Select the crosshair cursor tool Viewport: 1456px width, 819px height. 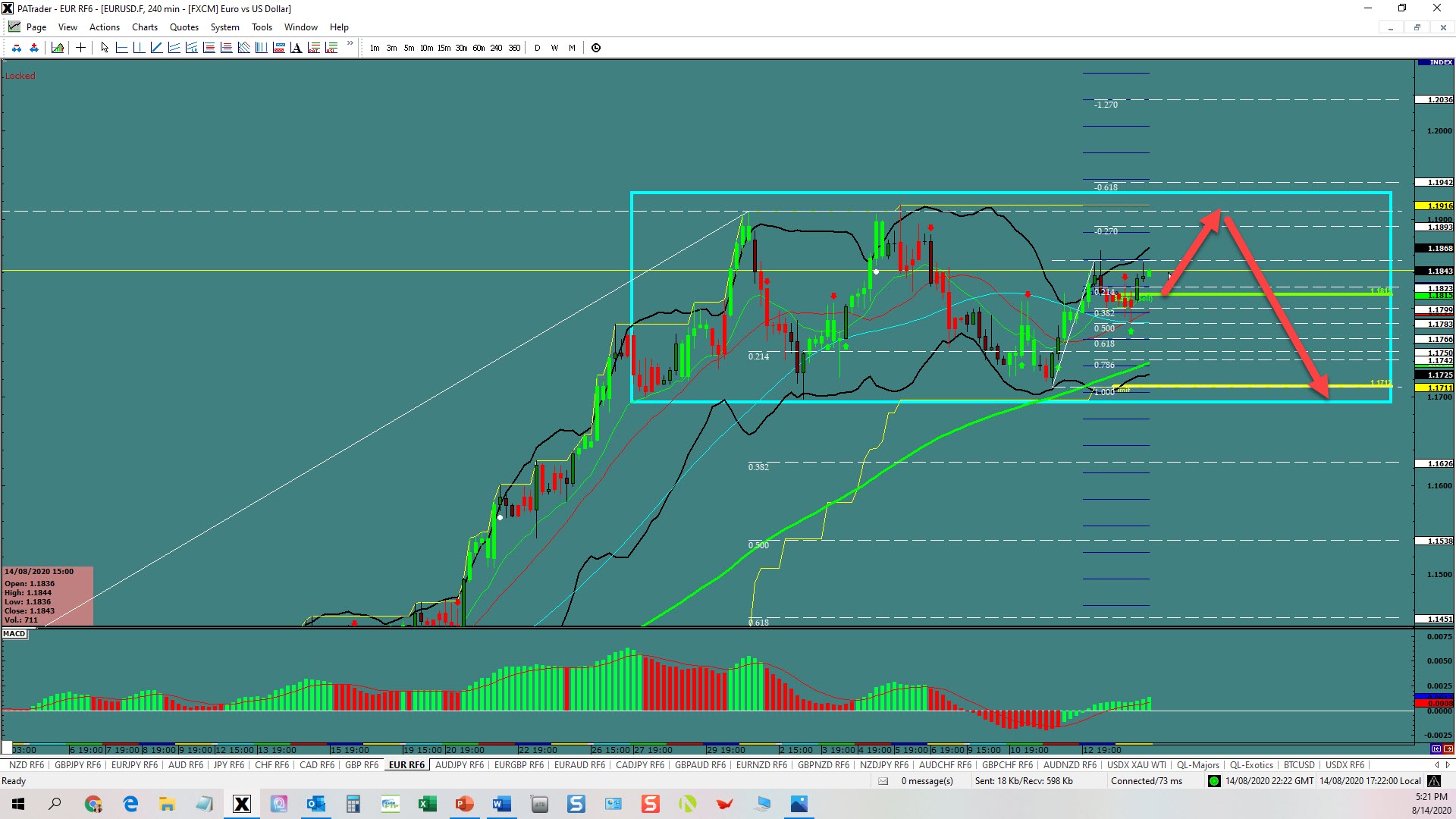tap(80, 48)
